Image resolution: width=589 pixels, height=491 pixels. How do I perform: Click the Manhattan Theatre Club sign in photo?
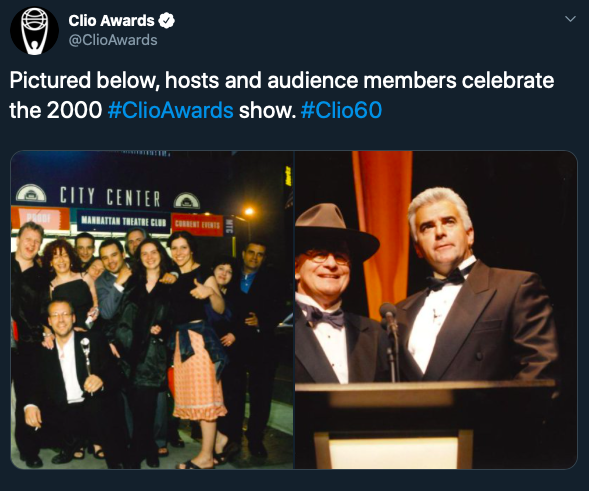point(124,221)
